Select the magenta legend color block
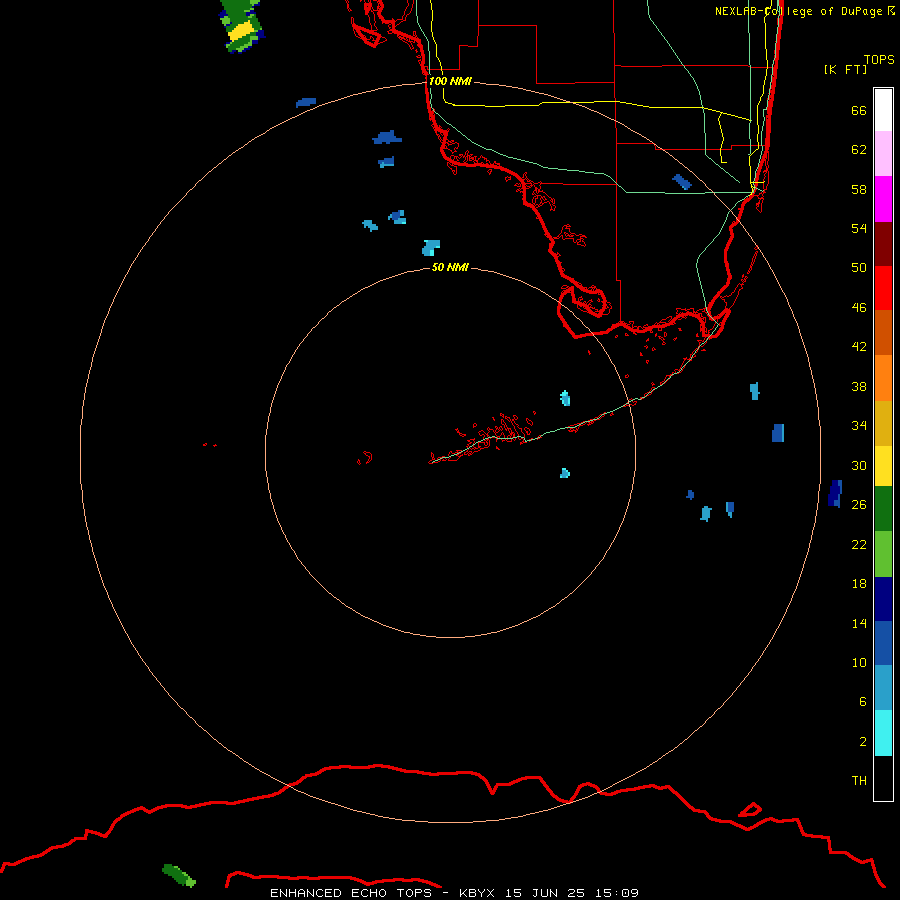This screenshot has width=900, height=900. (x=883, y=199)
